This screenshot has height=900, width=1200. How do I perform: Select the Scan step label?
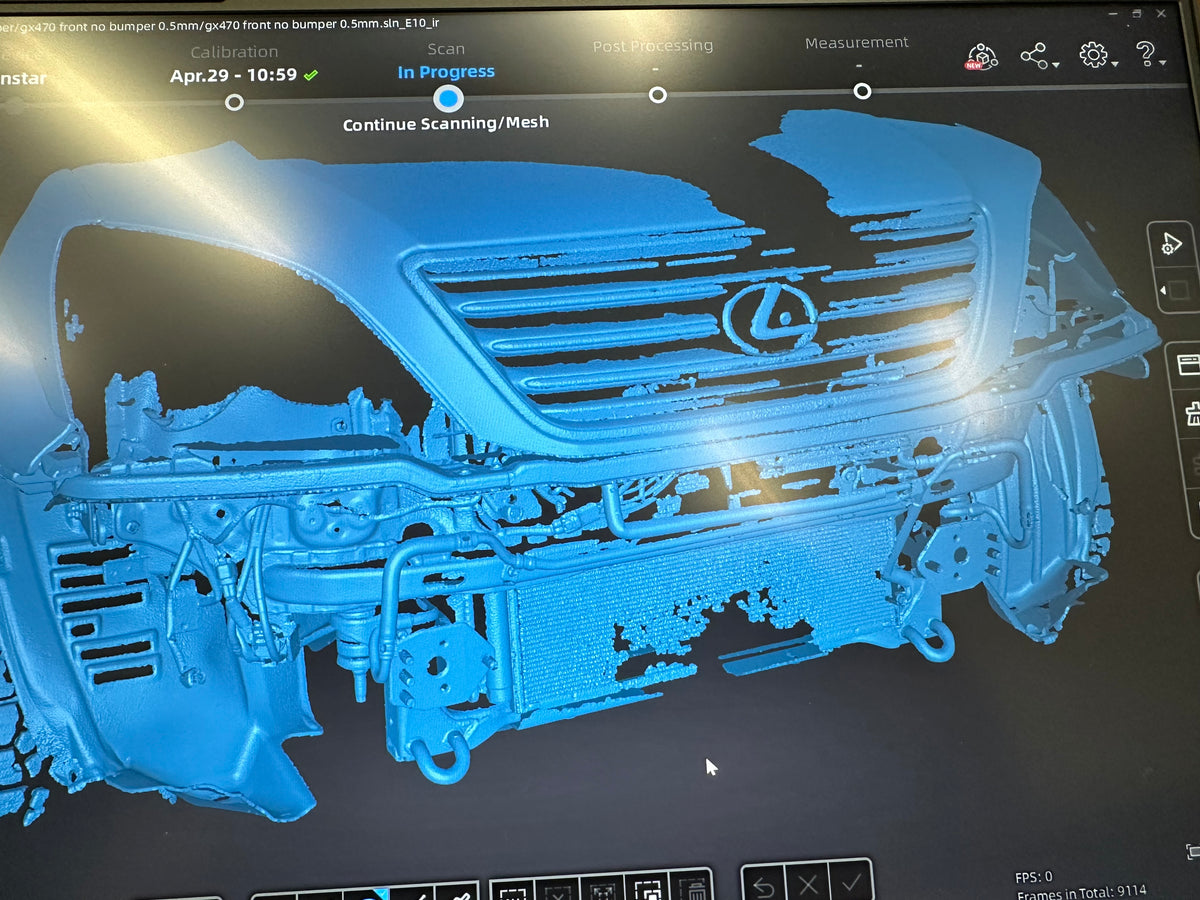click(446, 49)
